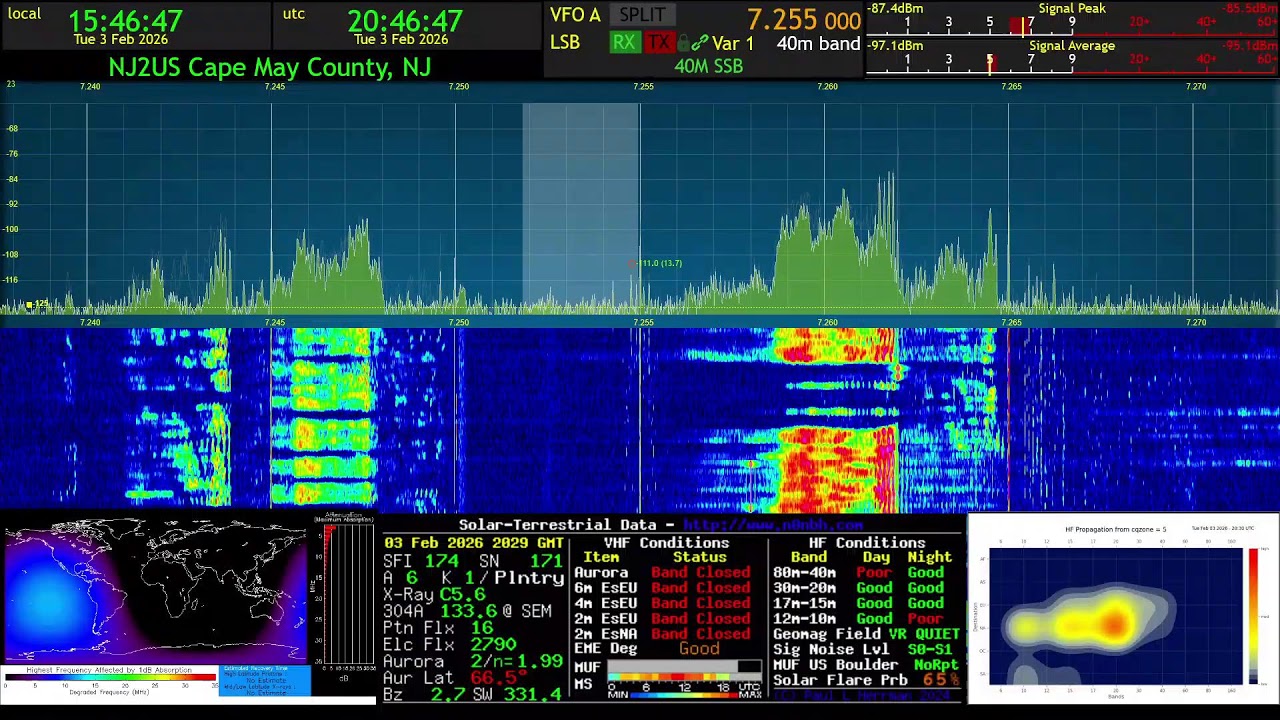Image resolution: width=1280 pixels, height=720 pixels.
Task: Click the -85.5dBm peak-hold reading
Action: pos(1249,9)
